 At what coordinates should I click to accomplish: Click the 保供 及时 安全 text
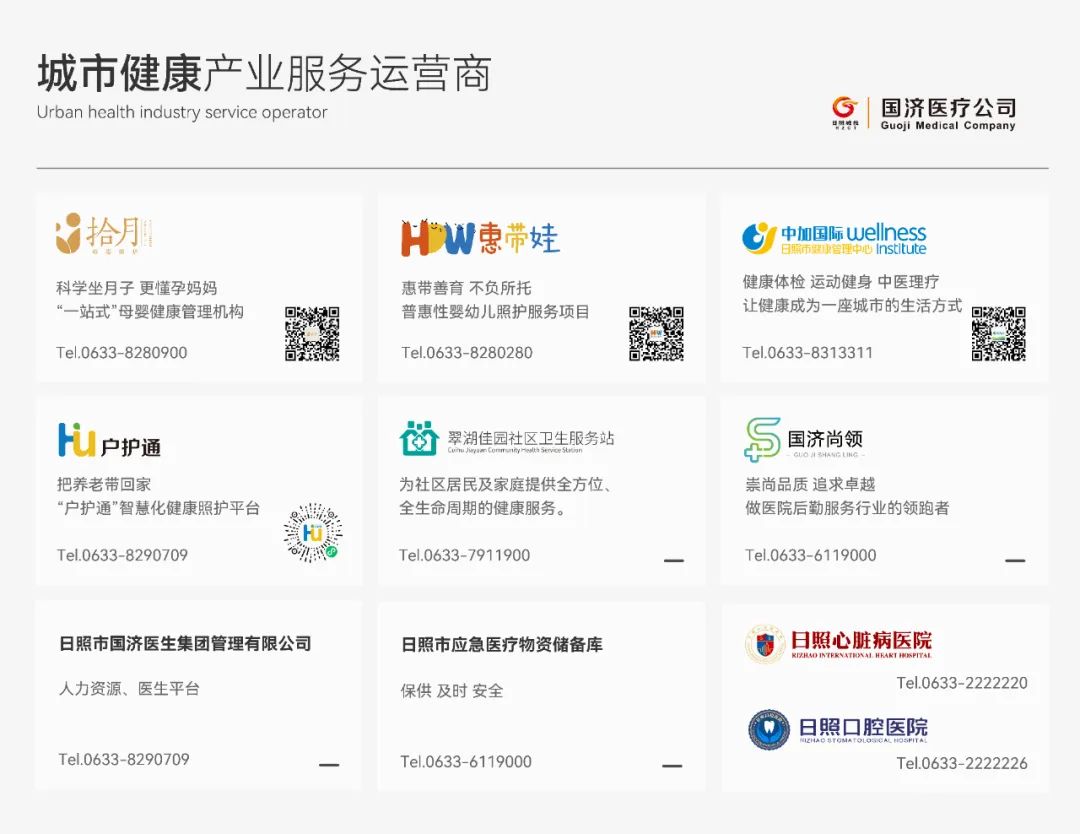tap(452, 691)
